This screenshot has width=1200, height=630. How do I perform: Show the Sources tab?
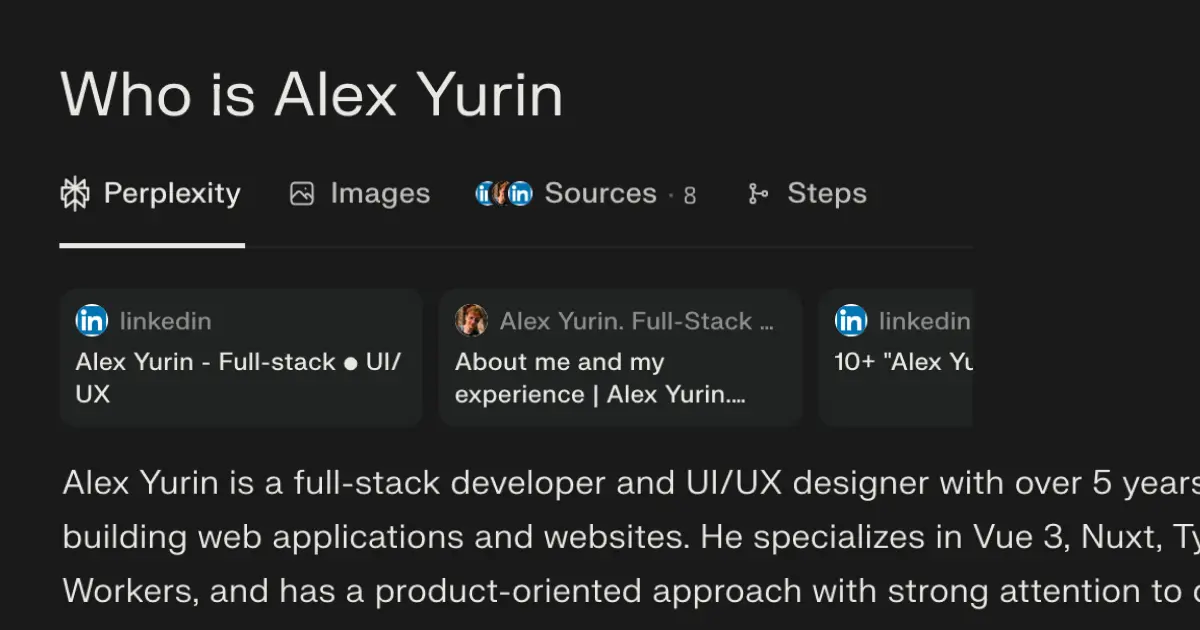point(600,194)
